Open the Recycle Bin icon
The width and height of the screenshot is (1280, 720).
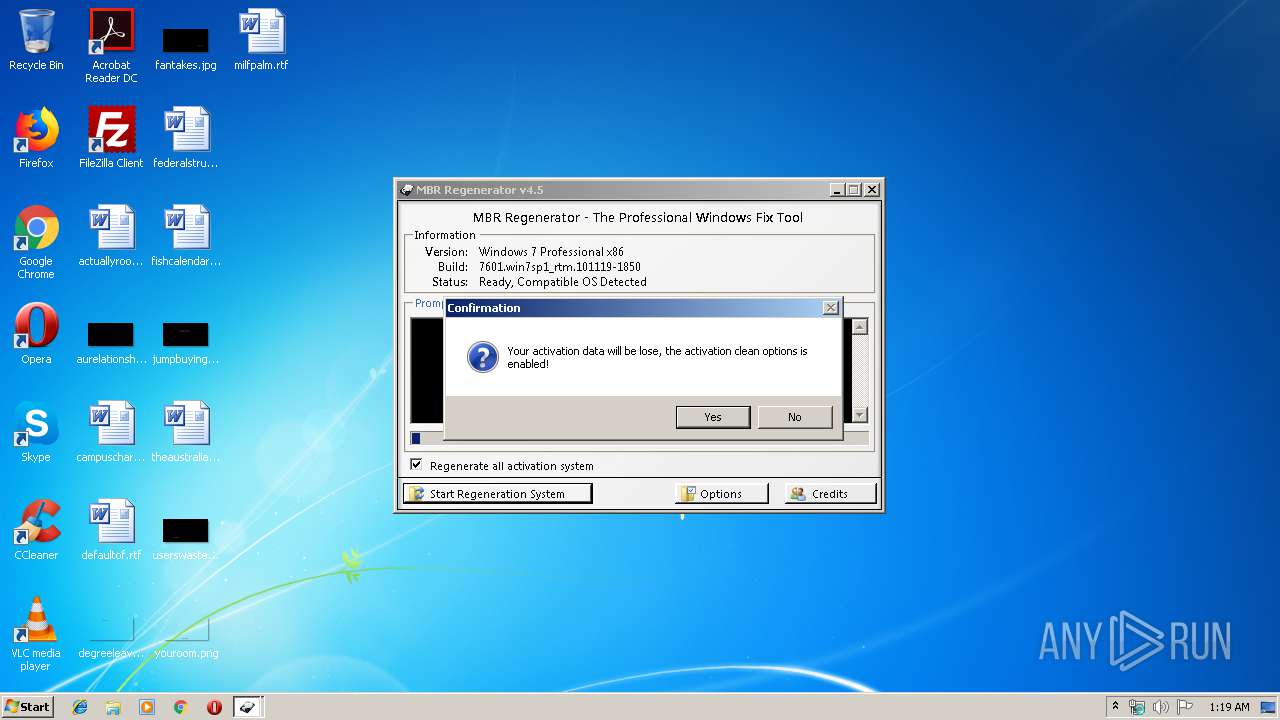pyautogui.click(x=36, y=40)
